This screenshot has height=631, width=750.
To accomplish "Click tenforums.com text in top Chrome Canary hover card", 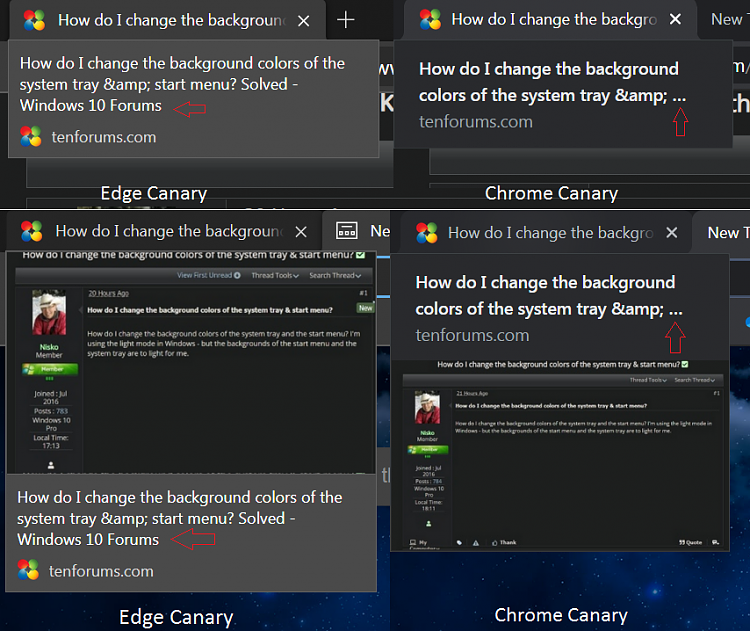I will pyautogui.click(x=475, y=122).
